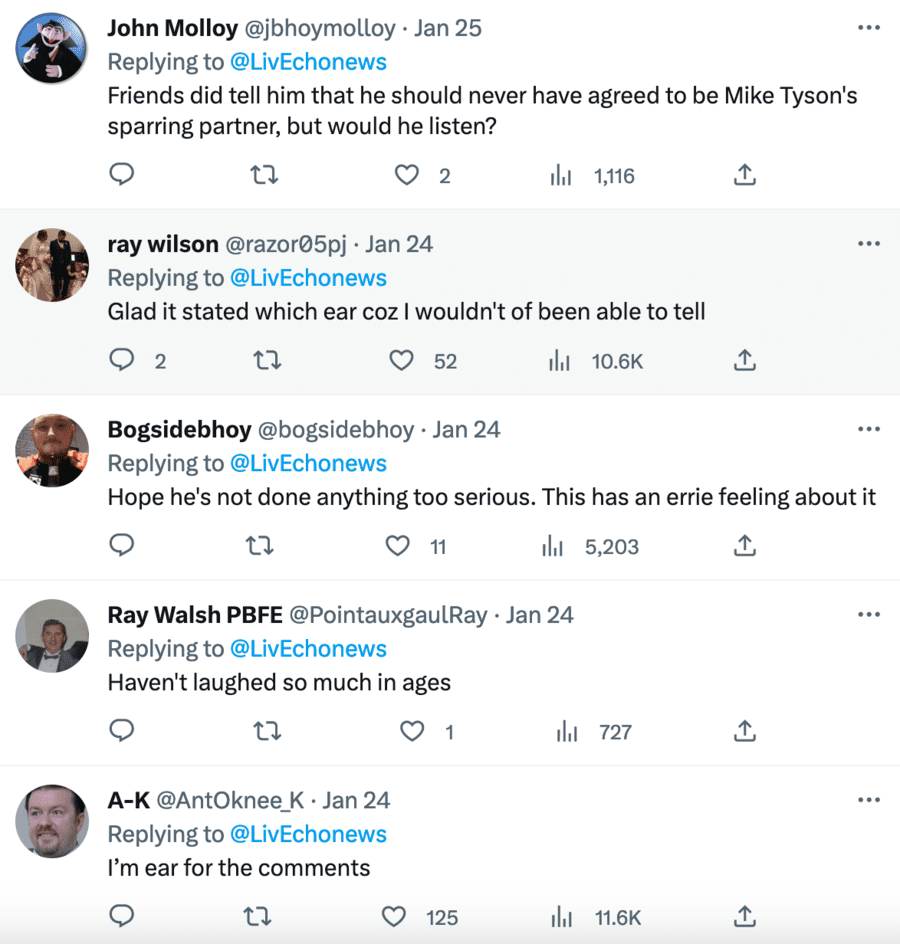
Task: Share John Molloy's tweet
Action: (744, 176)
